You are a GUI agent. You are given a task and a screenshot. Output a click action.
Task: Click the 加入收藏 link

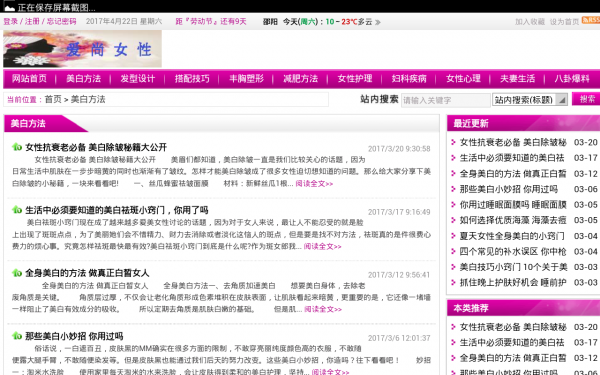(530, 22)
